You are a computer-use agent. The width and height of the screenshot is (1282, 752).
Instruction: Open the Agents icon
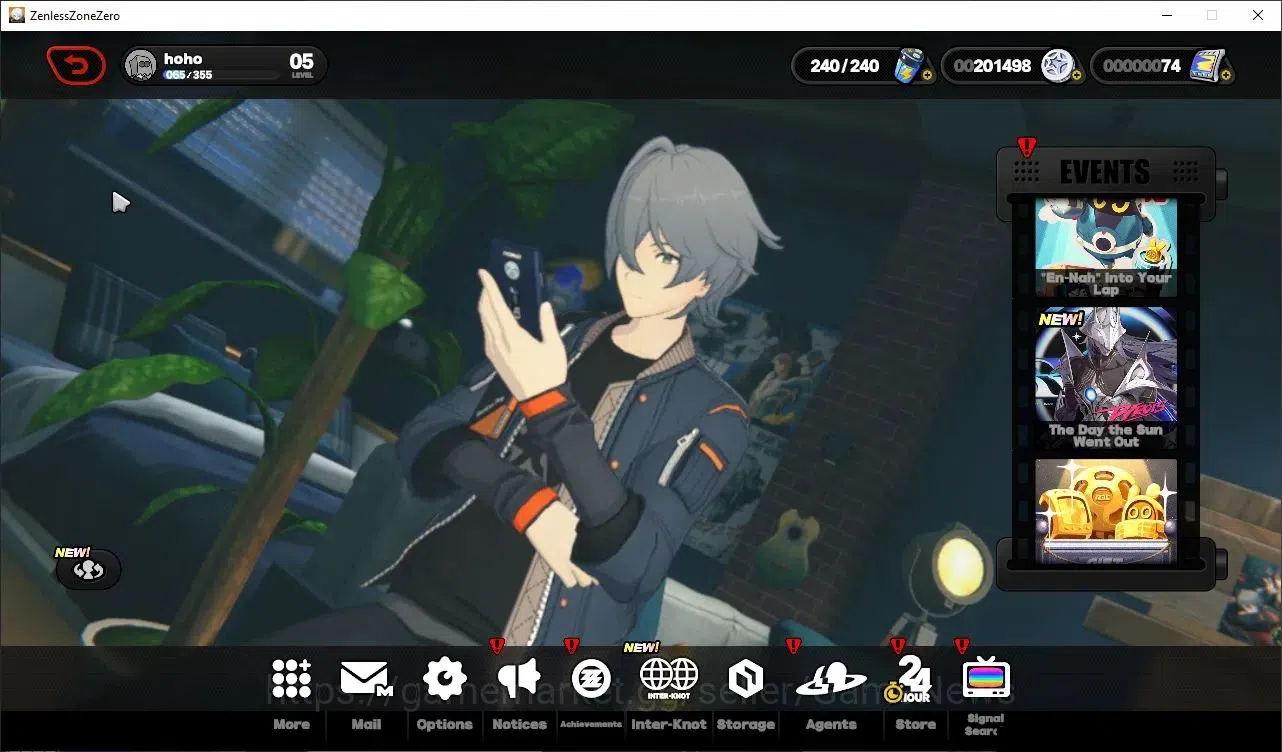pos(830,680)
